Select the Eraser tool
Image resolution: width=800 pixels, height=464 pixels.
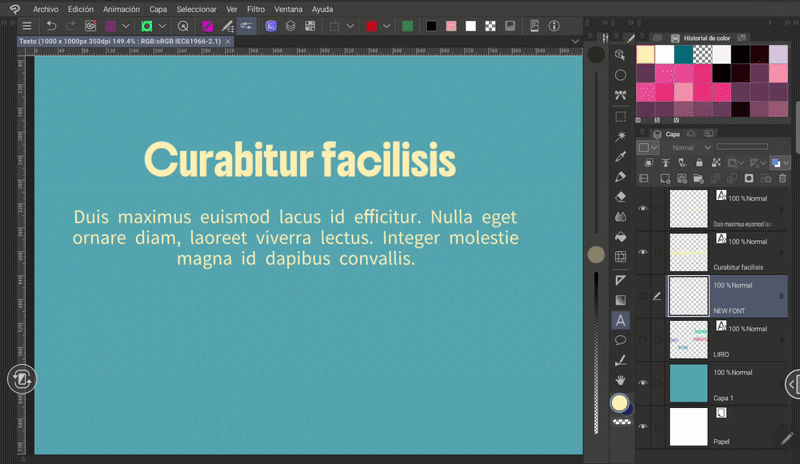coord(620,197)
